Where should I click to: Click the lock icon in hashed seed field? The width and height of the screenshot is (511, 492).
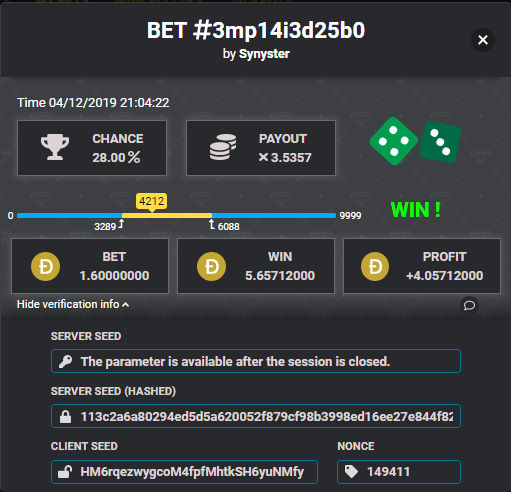[65, 416]
